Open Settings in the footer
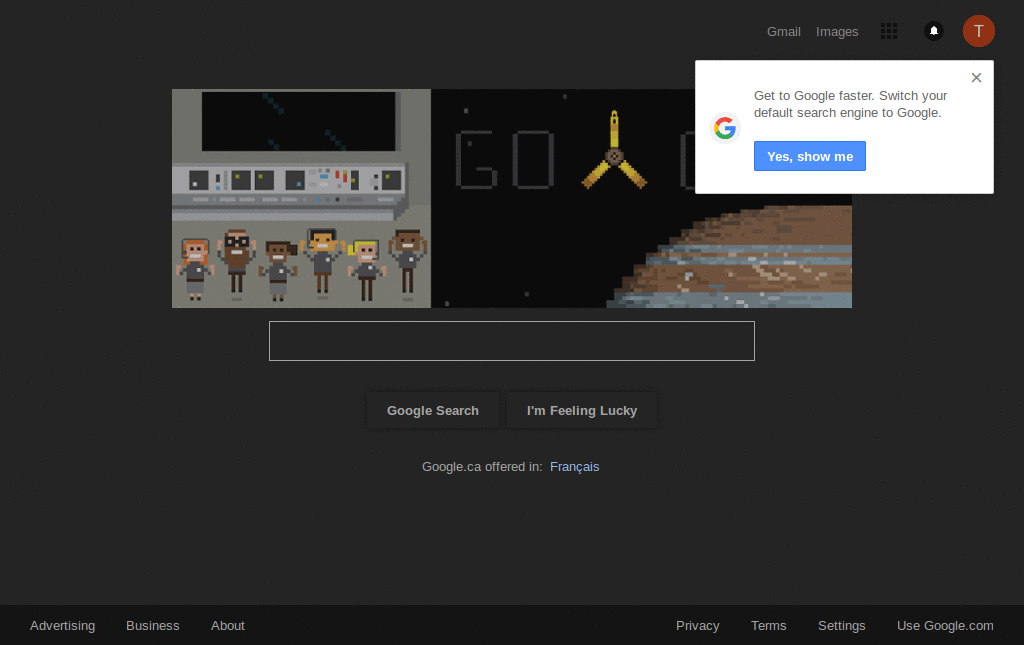The width and height of the screenshot is (1024, 645). [x=842, y=625]
